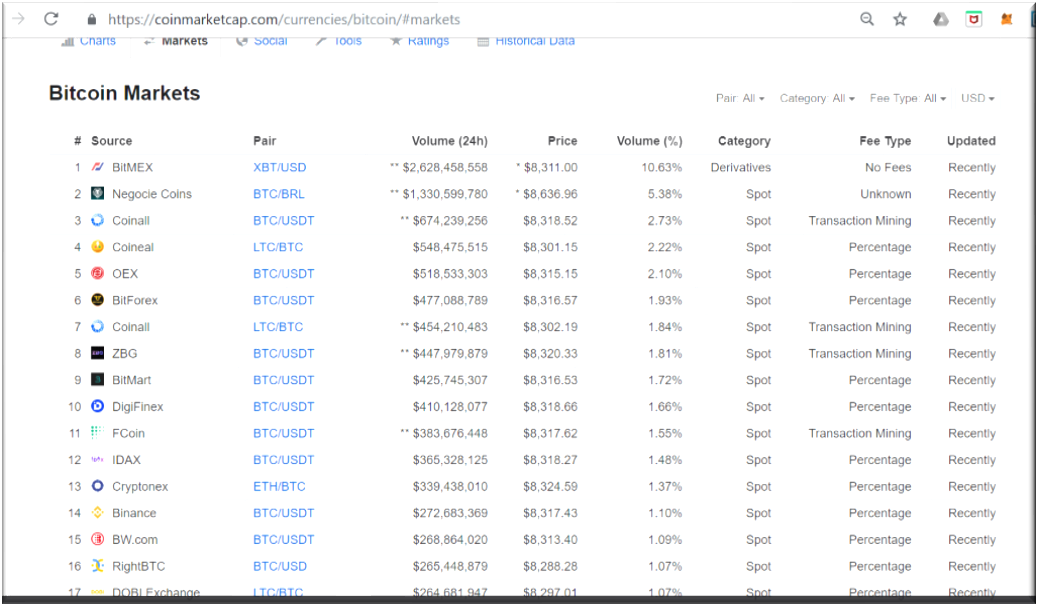Select the Markets tab

pos(176,41)
